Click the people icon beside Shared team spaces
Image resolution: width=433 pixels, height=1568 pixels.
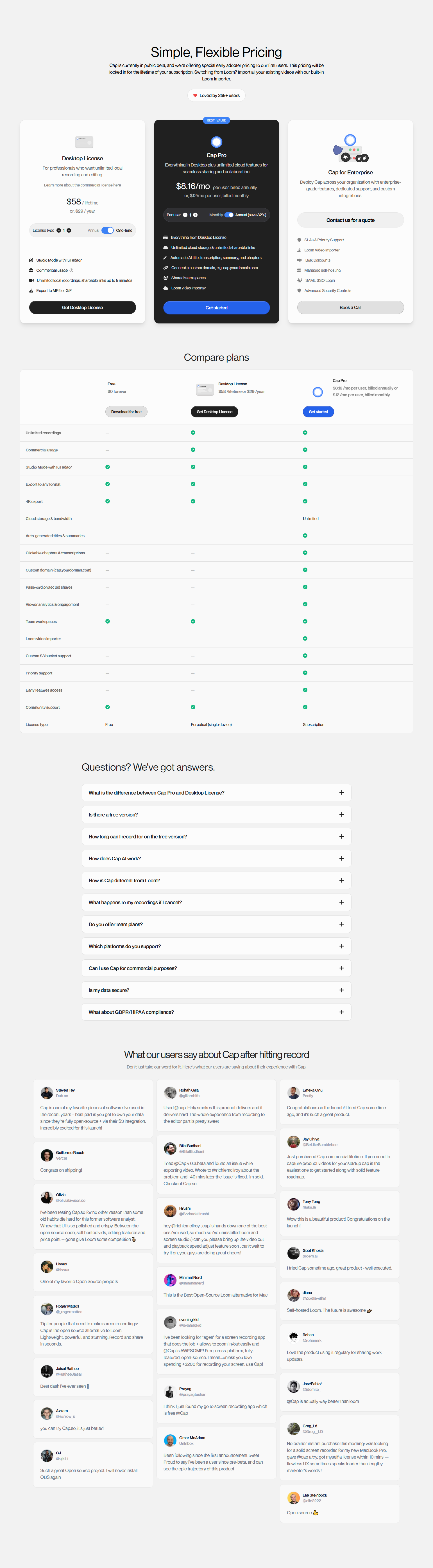point(166,278)
